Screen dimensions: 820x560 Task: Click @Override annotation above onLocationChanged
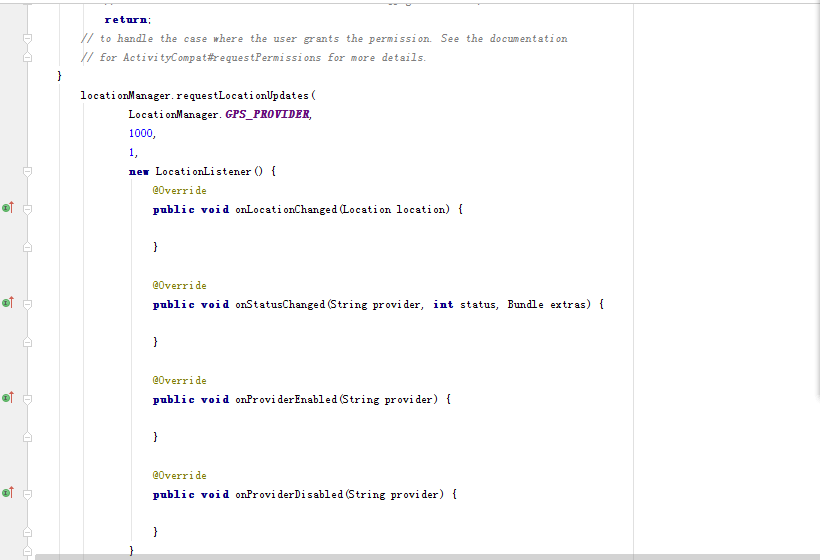point(179,191)
